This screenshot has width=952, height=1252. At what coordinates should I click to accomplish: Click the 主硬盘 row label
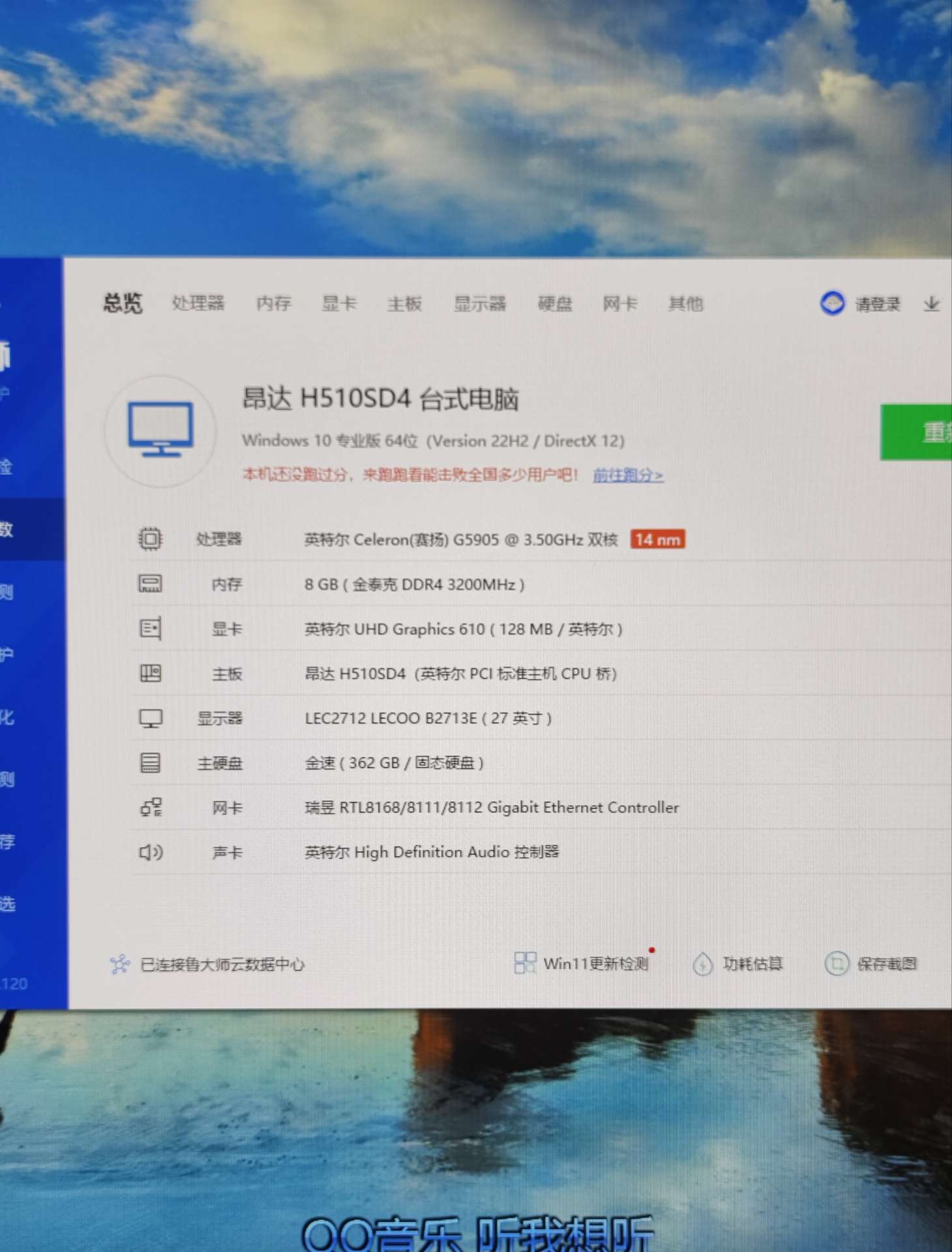click(220, 764)
